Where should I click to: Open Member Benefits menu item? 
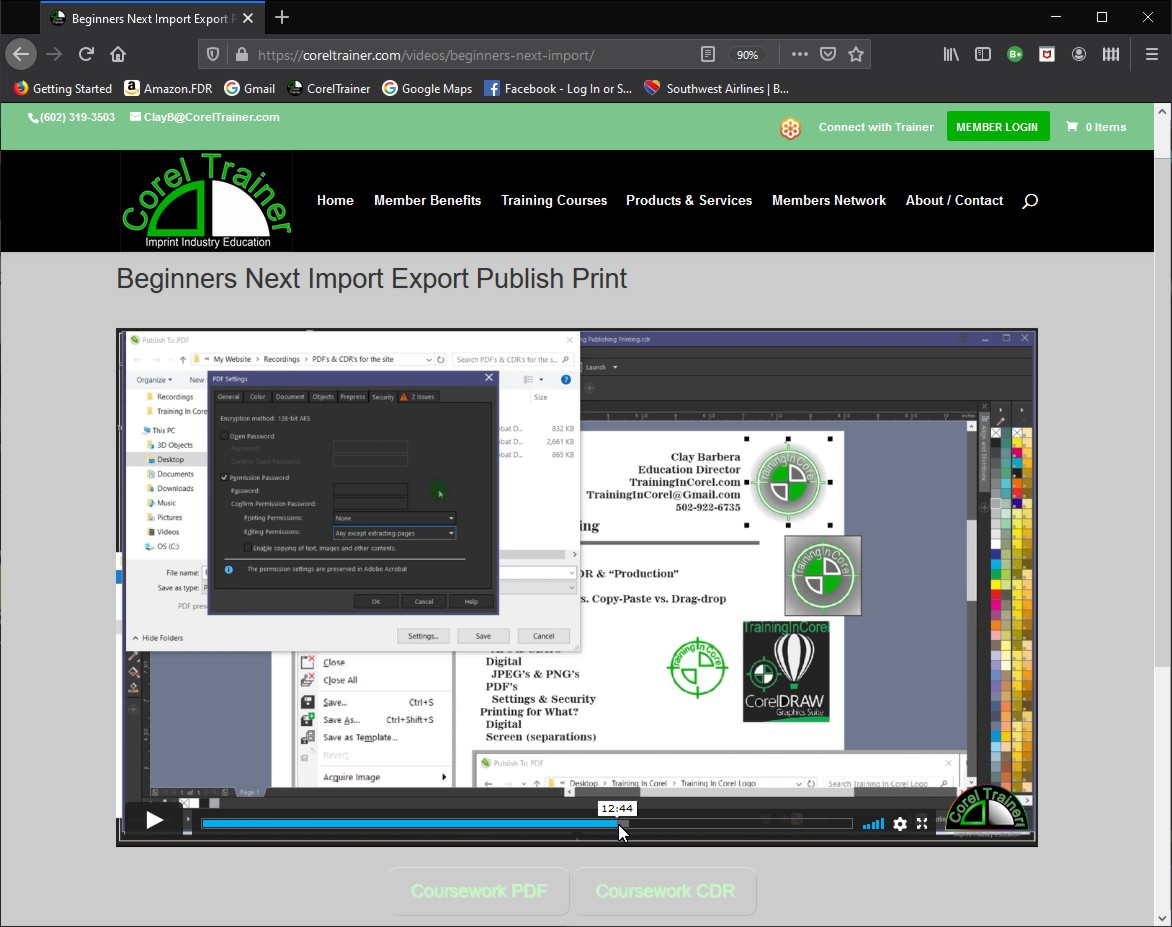coord(428,200)
